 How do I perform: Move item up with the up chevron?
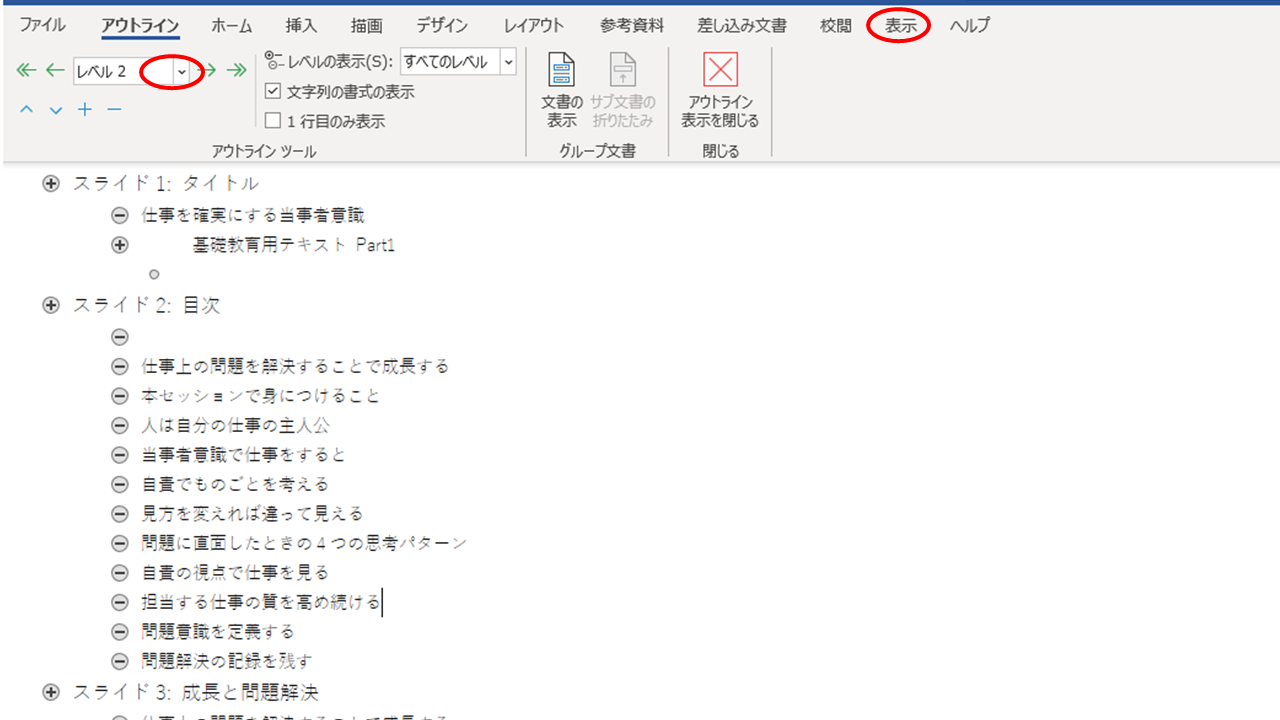click(27, 110)
